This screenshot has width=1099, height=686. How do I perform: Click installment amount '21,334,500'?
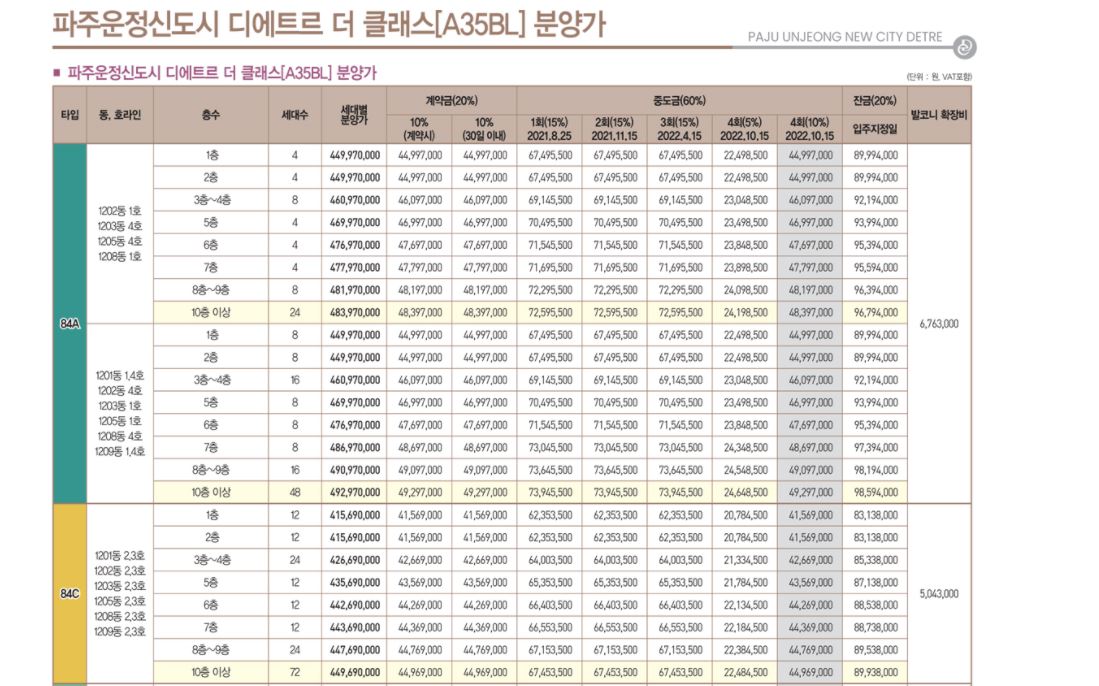tap(745, 560)
